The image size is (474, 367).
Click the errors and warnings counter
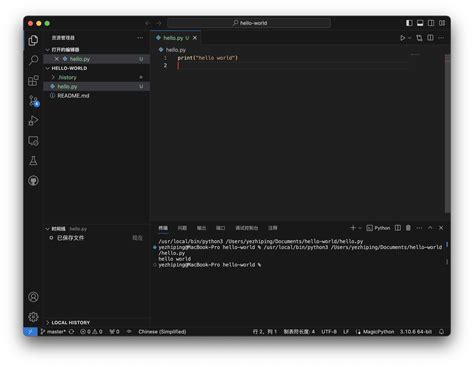91,332
